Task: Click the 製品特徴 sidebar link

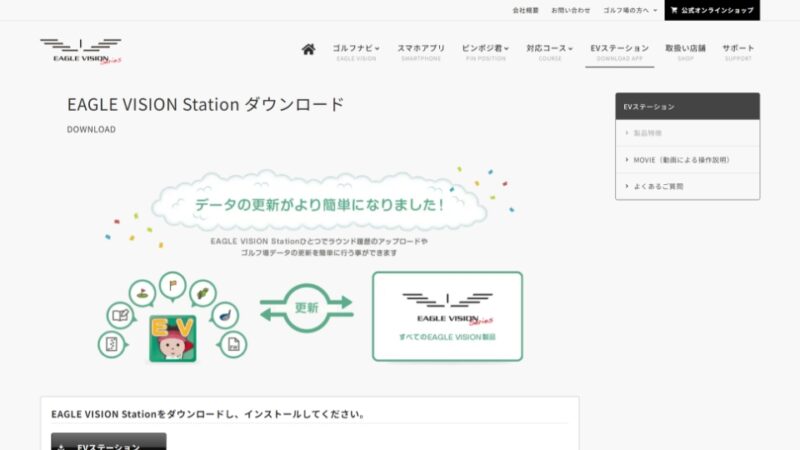Action: pyautogui.click(x=687, y=133)
